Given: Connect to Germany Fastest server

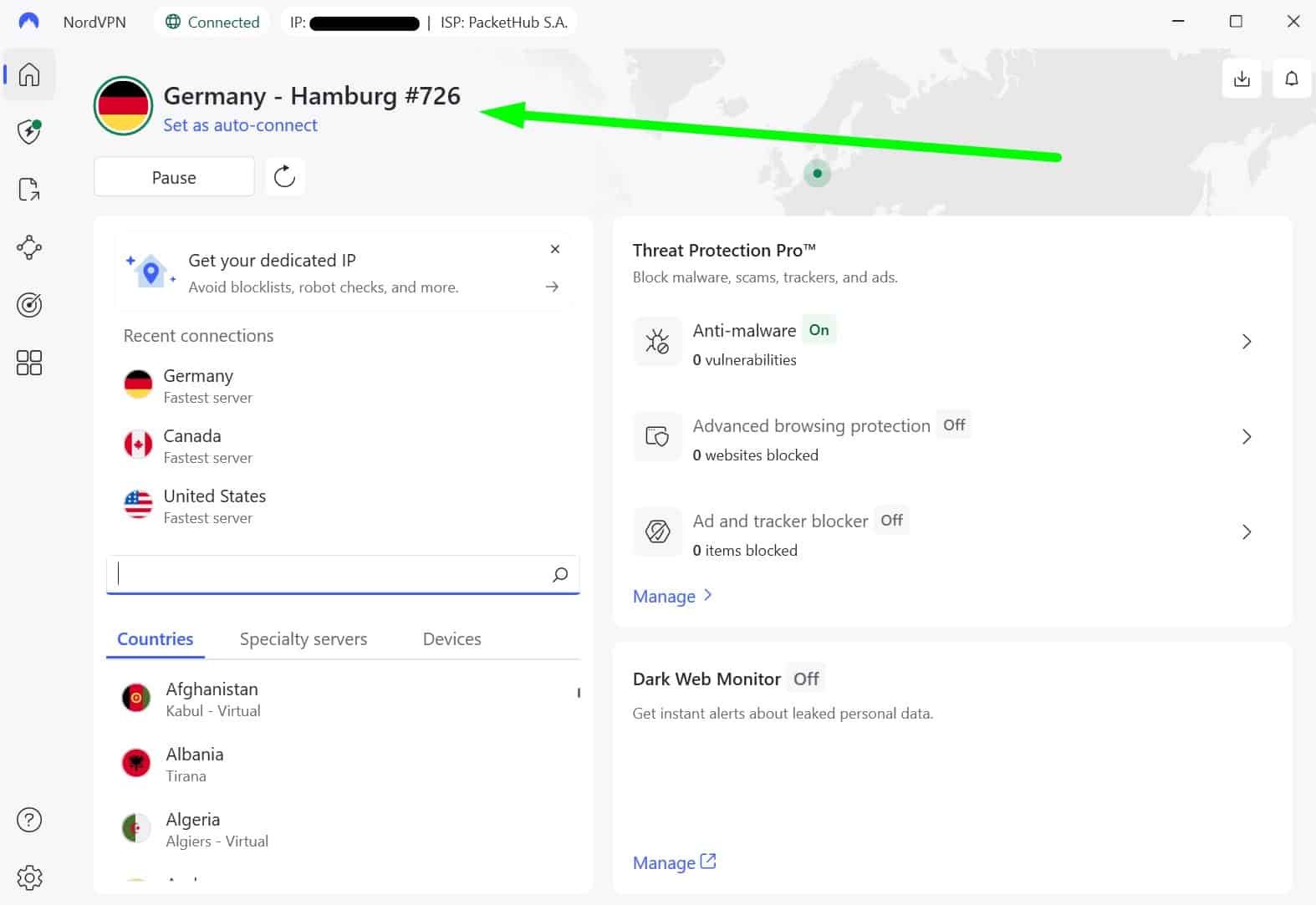Looking at the screenshot, I should (x=343, y=385).
